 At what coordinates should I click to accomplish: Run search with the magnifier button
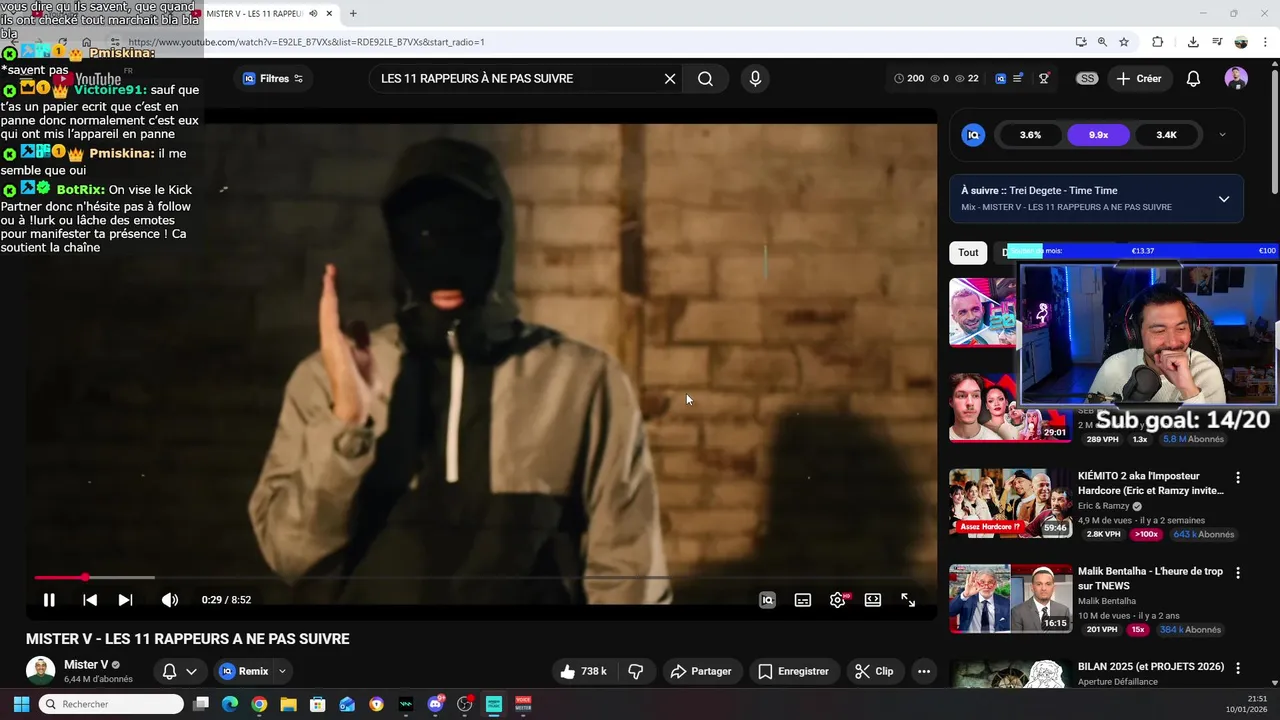tap(706, 79)
